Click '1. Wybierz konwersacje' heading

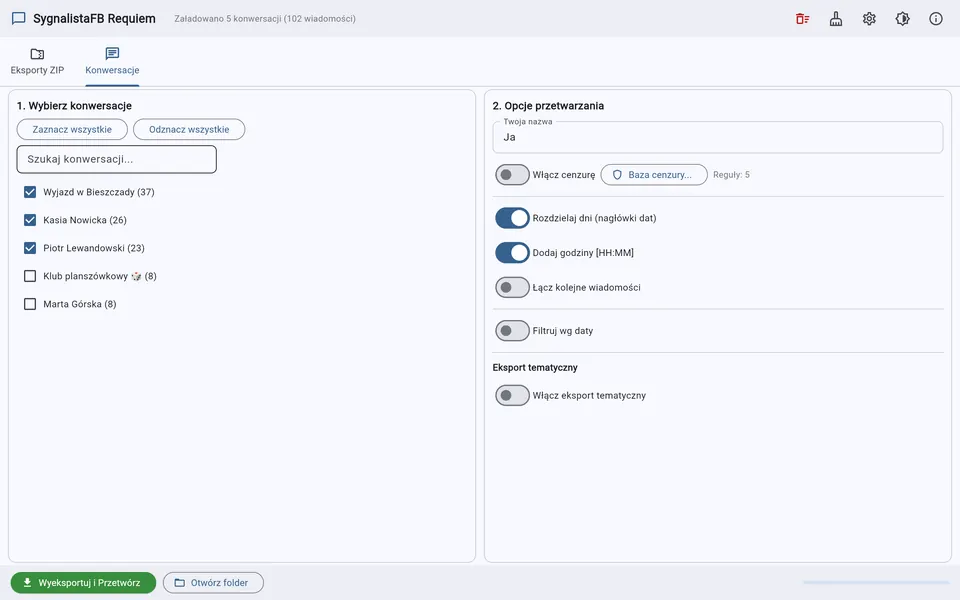pos(74,106)
